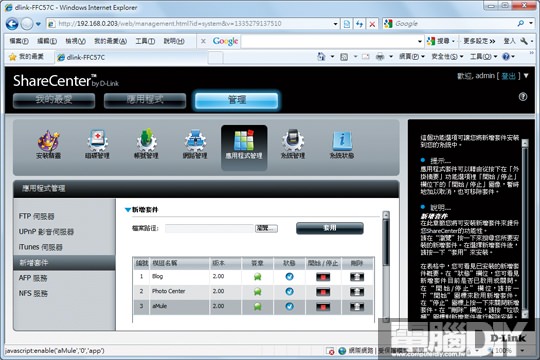Open the Tools menu in menu bar

coord(145,41)
